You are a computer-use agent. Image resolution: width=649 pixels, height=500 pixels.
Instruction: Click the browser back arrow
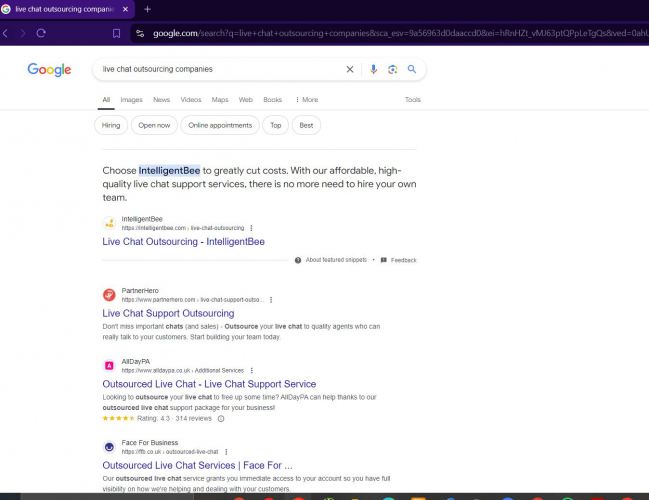5,33
